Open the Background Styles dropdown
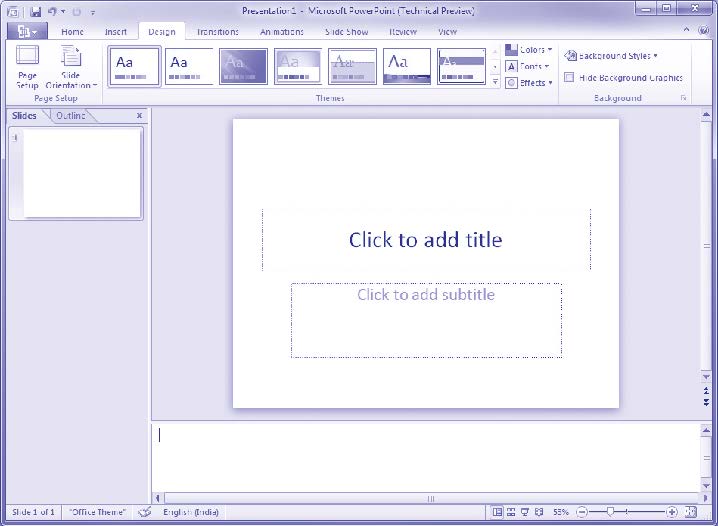The image size is (718, 526). click(611, 56)
